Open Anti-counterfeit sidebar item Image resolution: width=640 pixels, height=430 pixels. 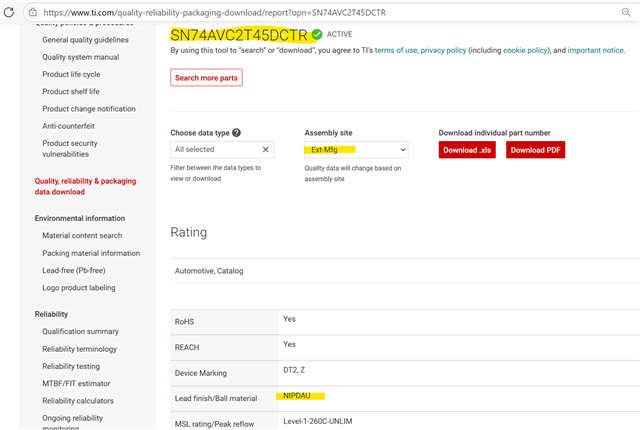[x=68, y=126]
